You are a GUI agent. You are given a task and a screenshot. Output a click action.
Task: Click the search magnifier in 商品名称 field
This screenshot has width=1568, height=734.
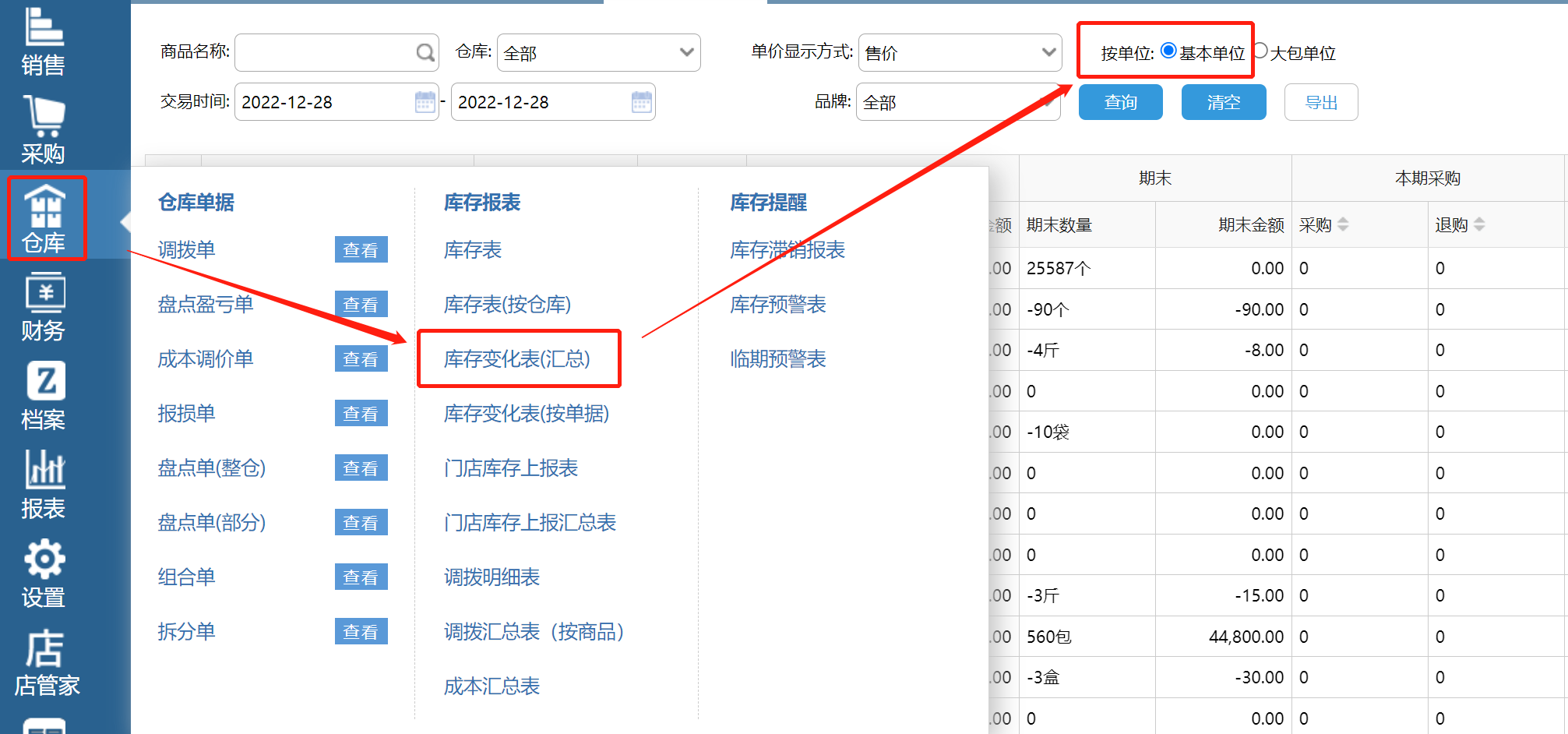coord(425,52)
